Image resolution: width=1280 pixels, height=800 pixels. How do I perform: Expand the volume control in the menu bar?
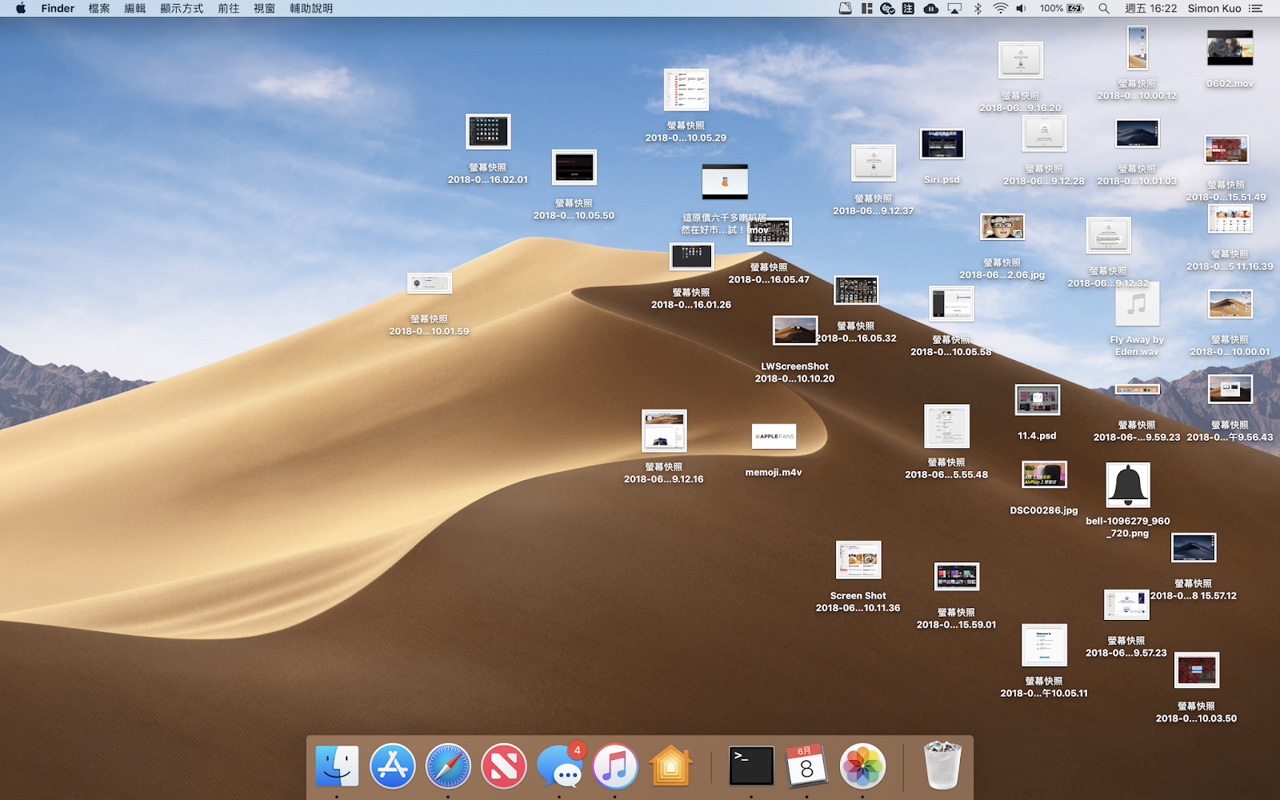coord(1021,8)
